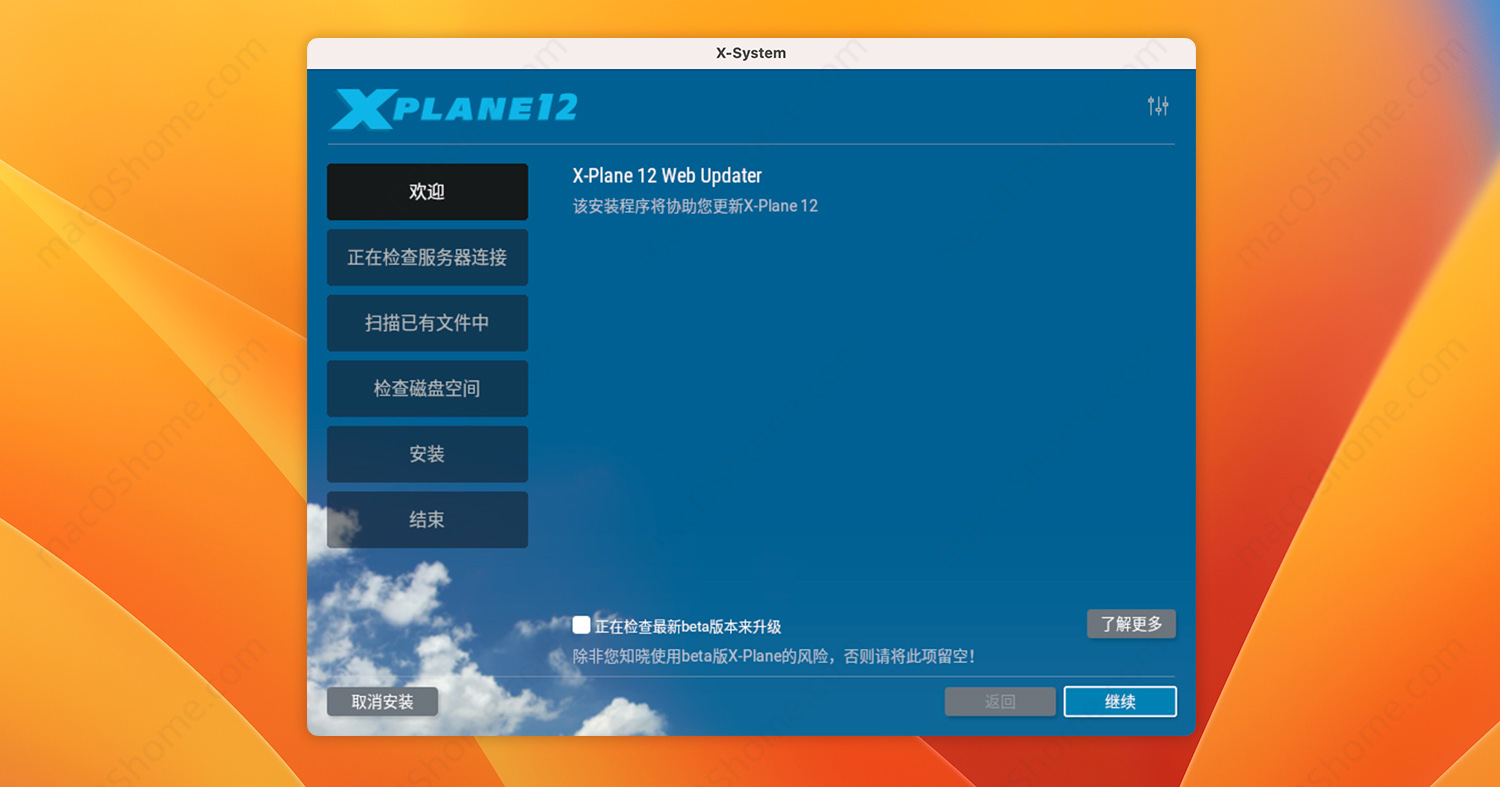Select the 欢迎 step
1500x787 pixels.
click(x=427, y=192)
